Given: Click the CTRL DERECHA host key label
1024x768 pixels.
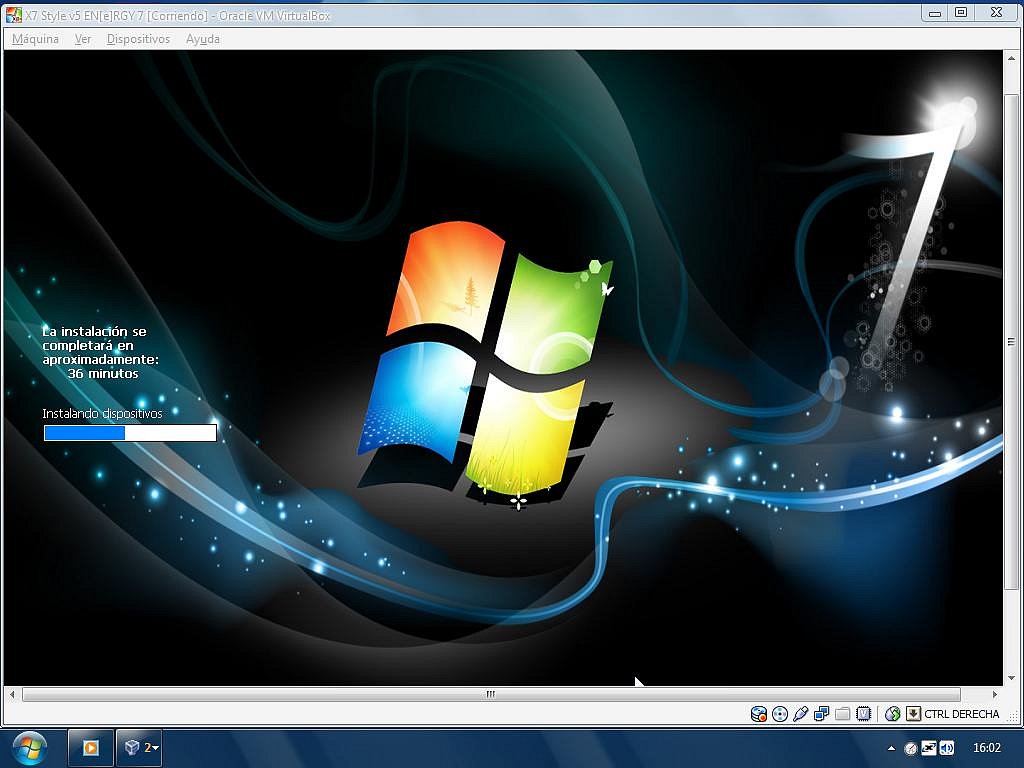Looking at the screenshot, I should [x=961, y=714].
